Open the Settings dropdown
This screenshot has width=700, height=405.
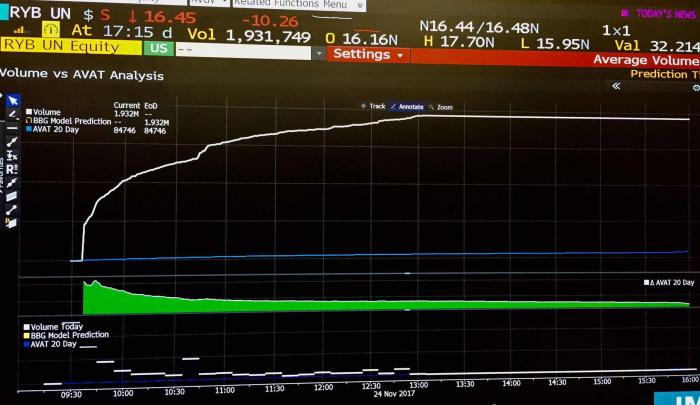368,54
